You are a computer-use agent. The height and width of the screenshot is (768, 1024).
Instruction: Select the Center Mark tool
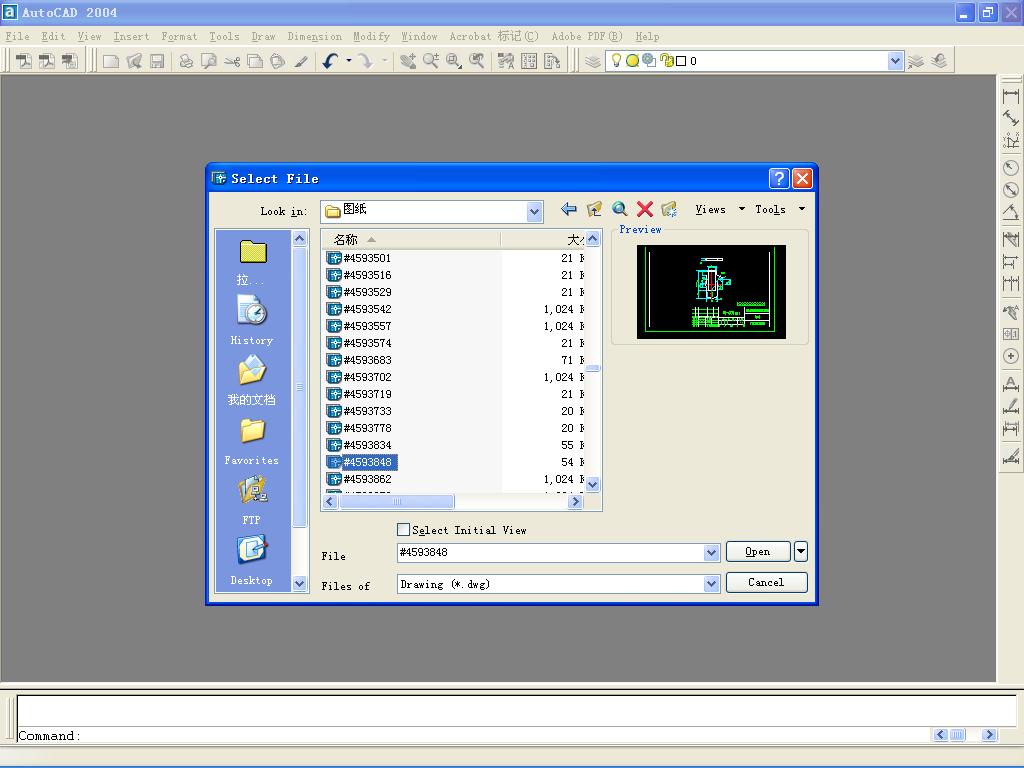[x=1011, y=356]
